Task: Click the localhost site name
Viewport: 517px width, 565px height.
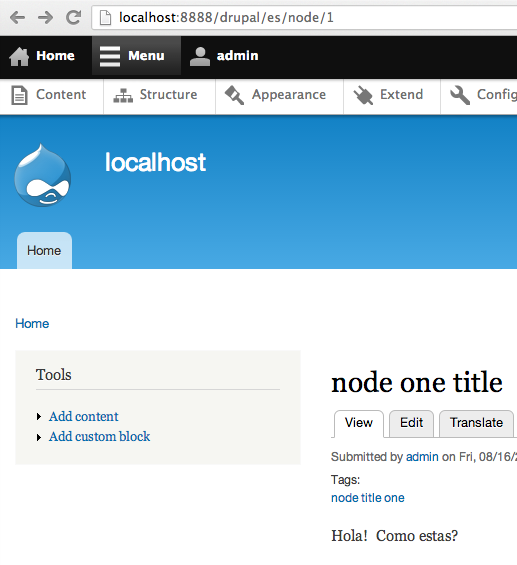Action: [155, 162]
